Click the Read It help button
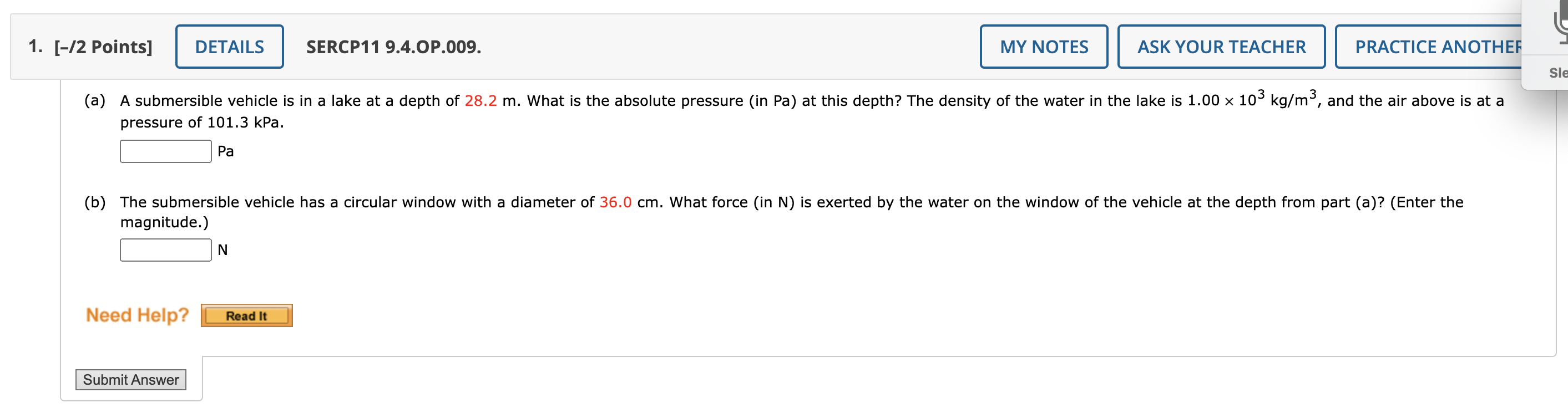The image size is (1568, 418). [246, 315]
